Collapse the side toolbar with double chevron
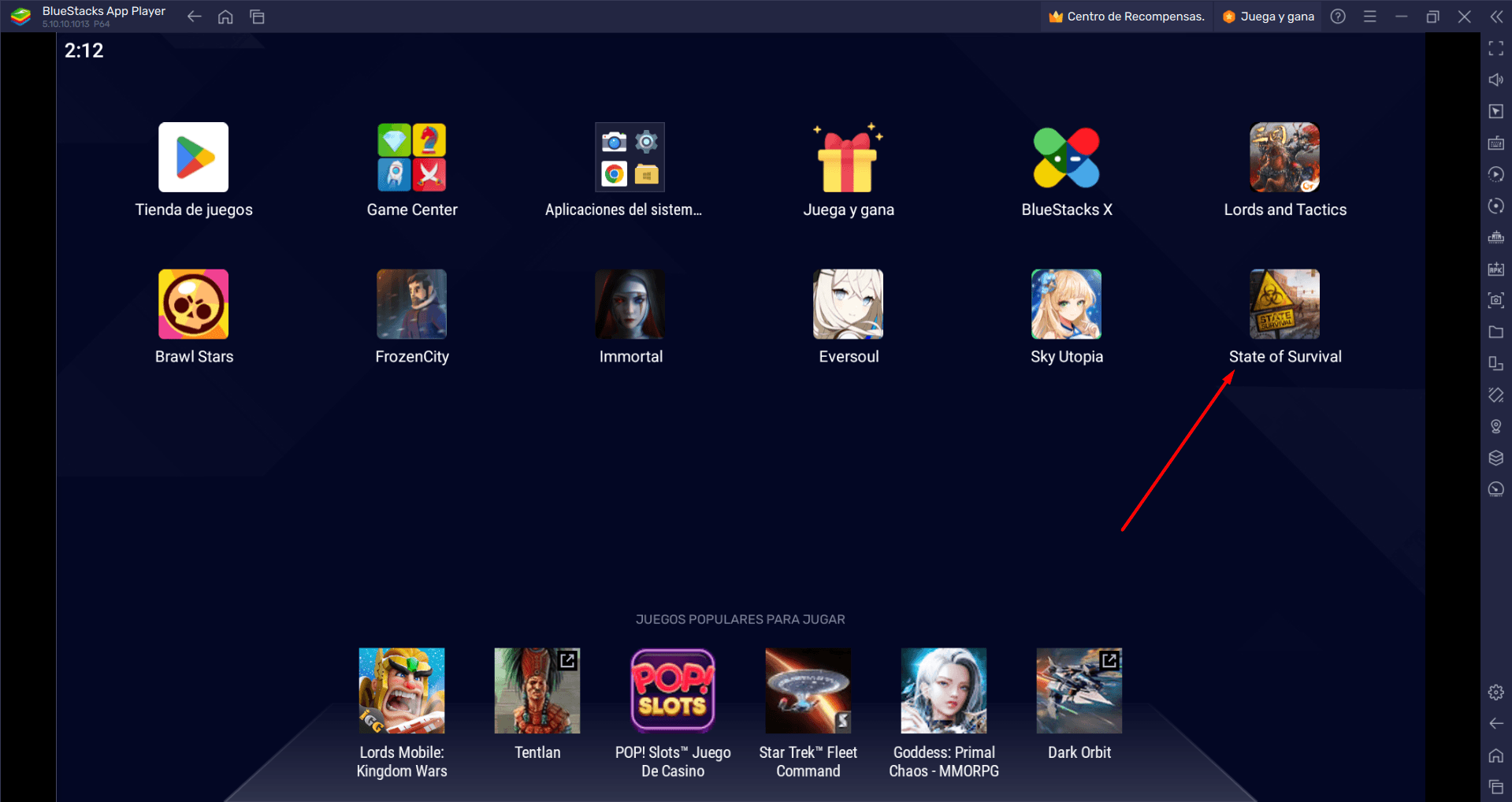Viewport: 1512px width, 802px height. (x=1496, y=17)
